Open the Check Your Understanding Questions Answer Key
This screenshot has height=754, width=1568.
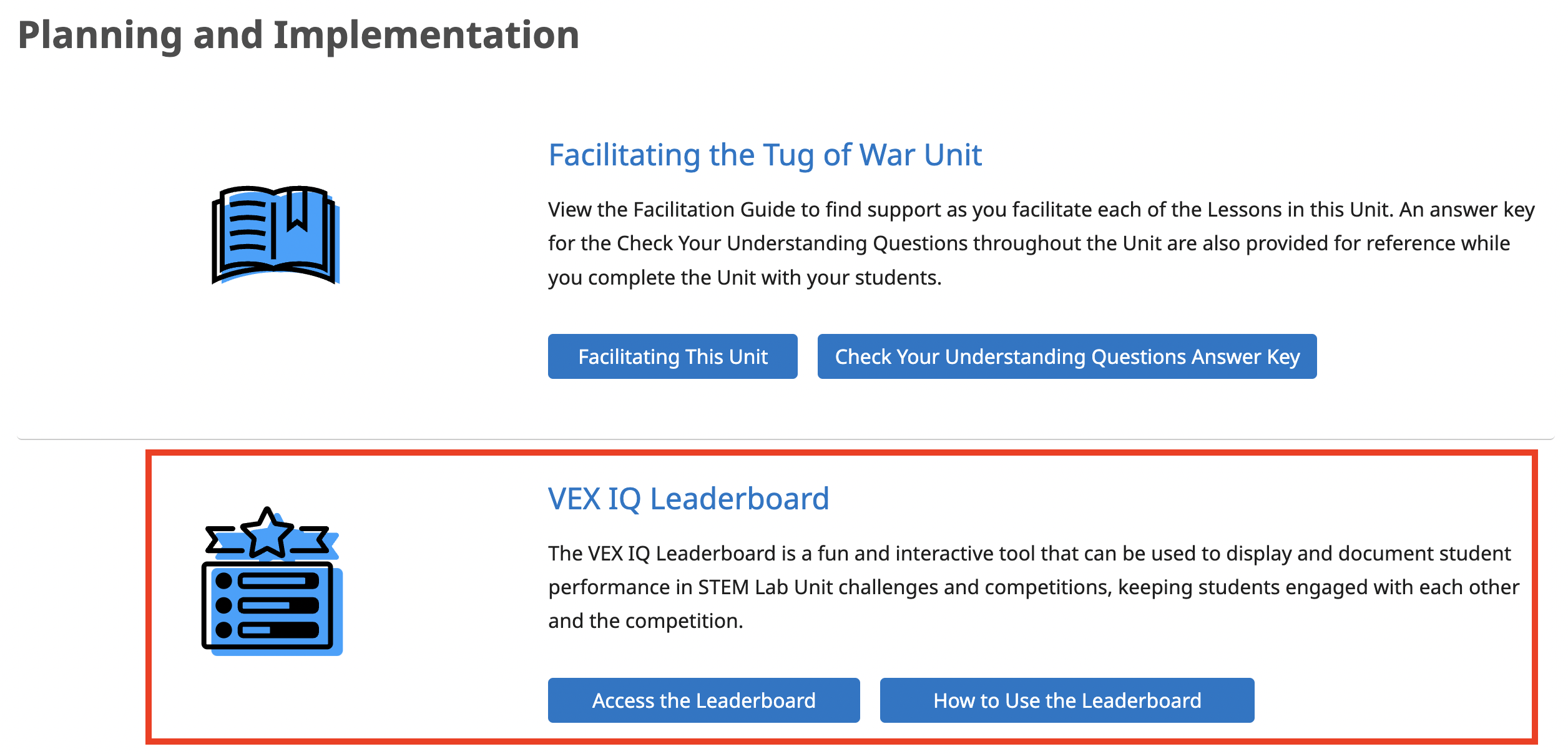(1067, 356)
